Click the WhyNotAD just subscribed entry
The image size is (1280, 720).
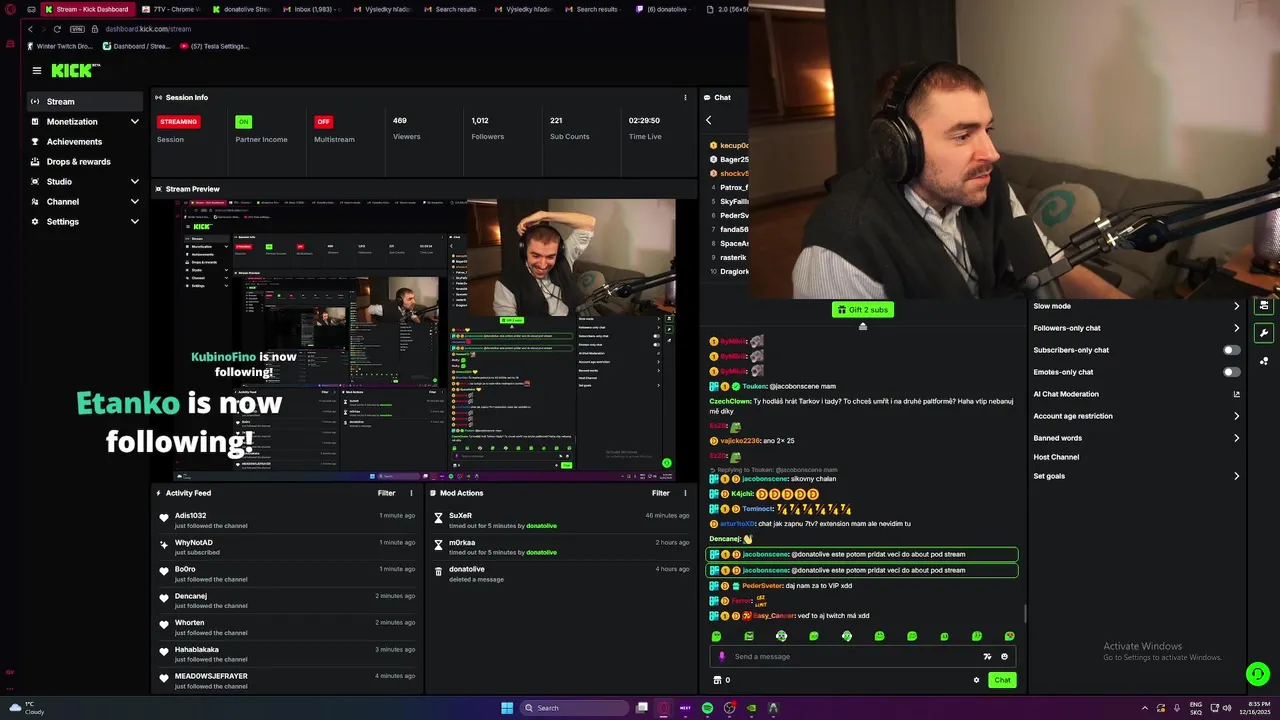point(288,547)
